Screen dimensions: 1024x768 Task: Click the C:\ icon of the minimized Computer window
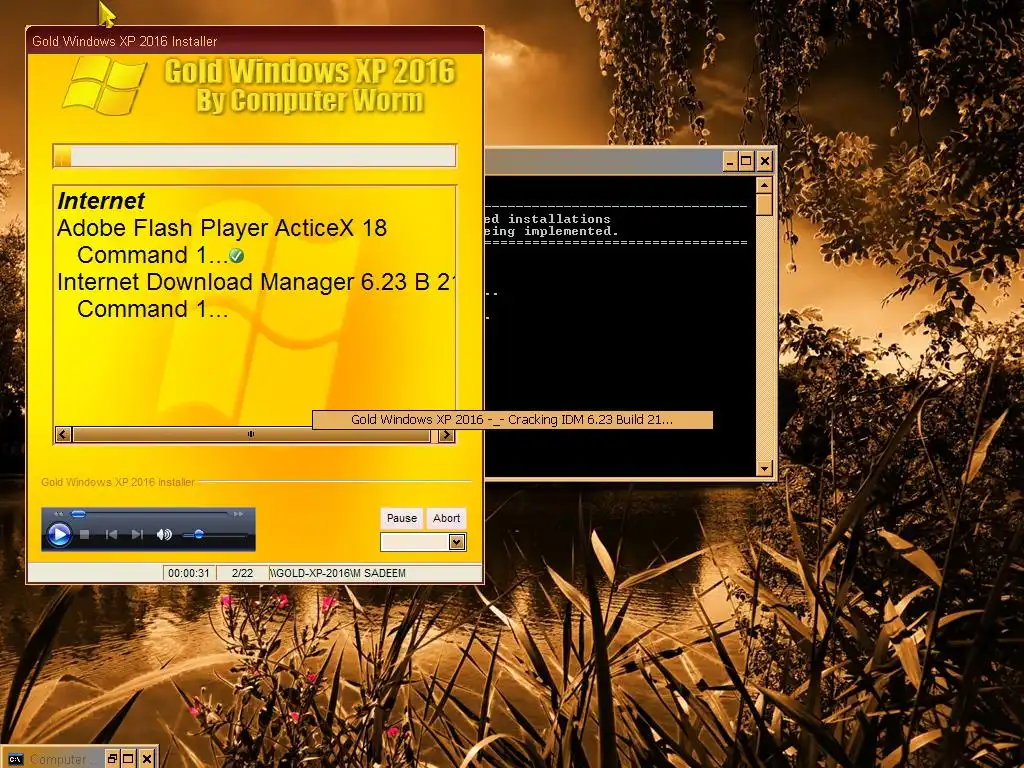tap(16, 759)
